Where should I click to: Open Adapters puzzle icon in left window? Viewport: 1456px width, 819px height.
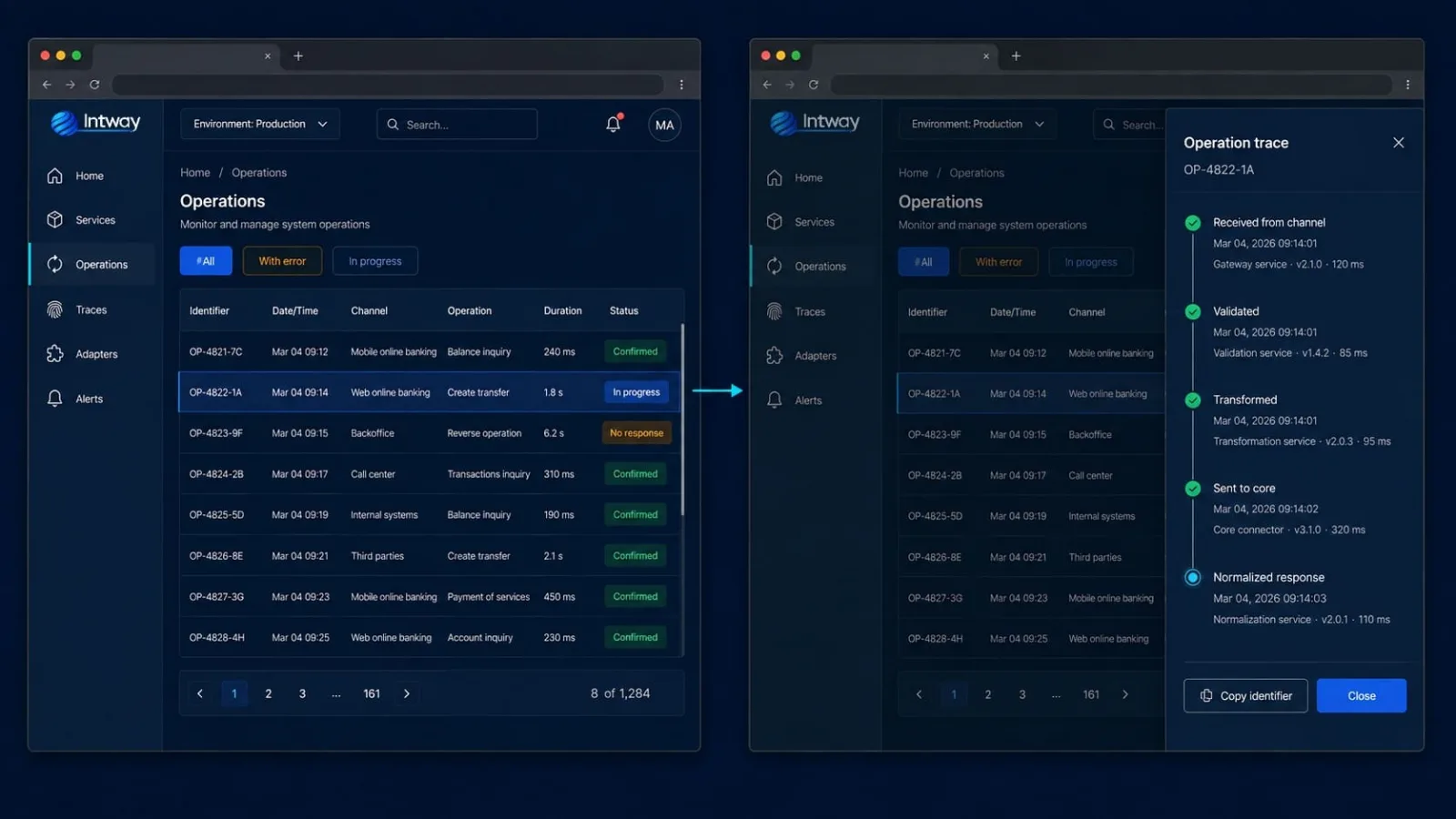pyautogui.click(x=55, y=354)
